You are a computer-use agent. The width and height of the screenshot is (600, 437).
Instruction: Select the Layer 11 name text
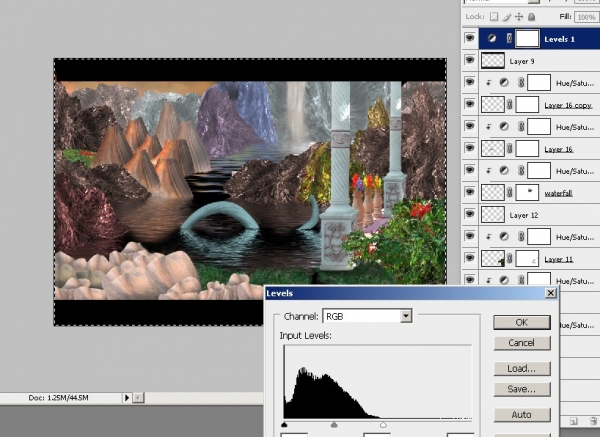[x=559, y=259]
